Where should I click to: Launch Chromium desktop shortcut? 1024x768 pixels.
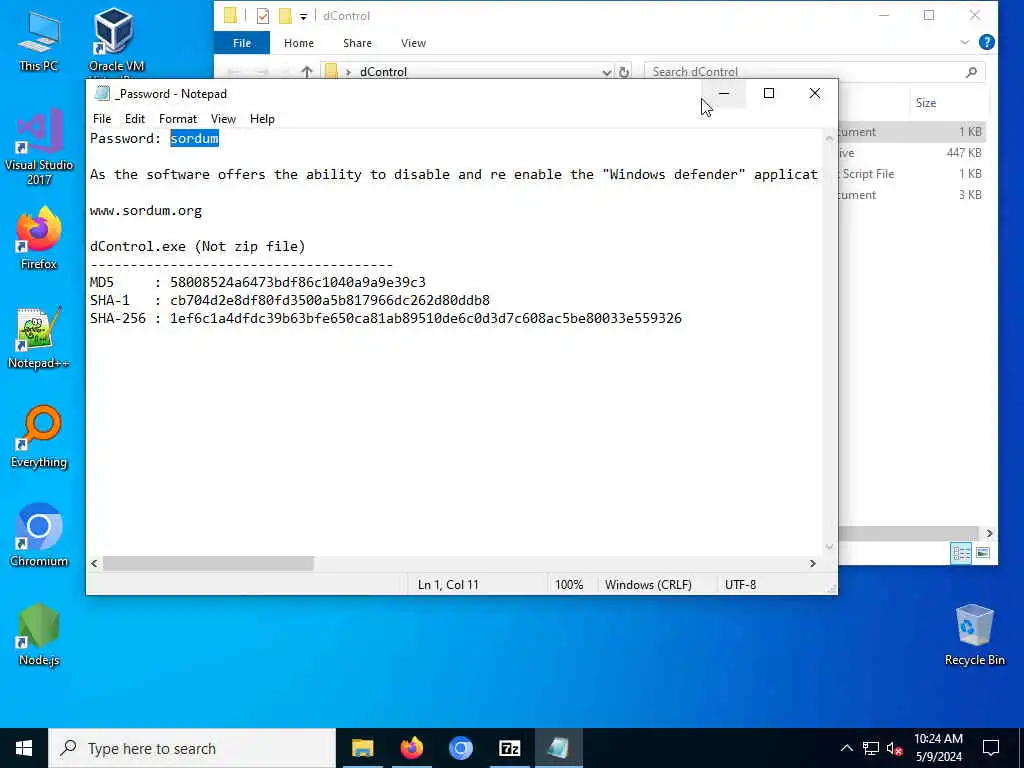click(39, 536)
